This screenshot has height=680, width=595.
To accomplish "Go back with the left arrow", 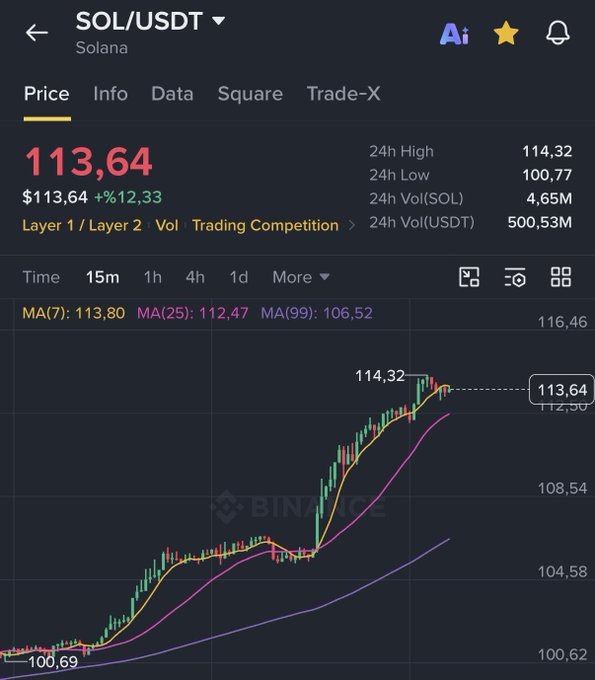I will coord(36,33).
